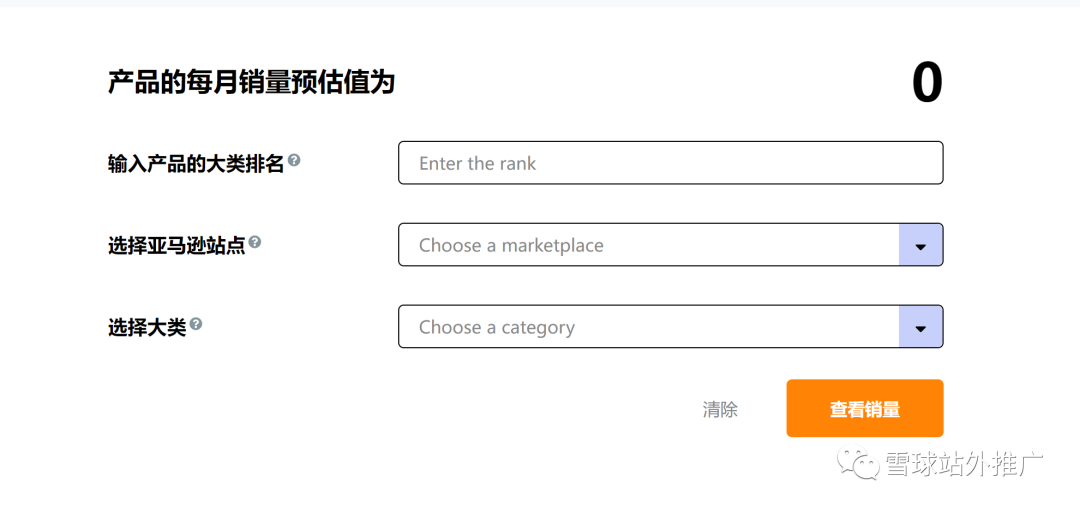Viewport: 1080px width, 512px height.
Task: Click the 清除 link to reset
Action: [720, 409]
